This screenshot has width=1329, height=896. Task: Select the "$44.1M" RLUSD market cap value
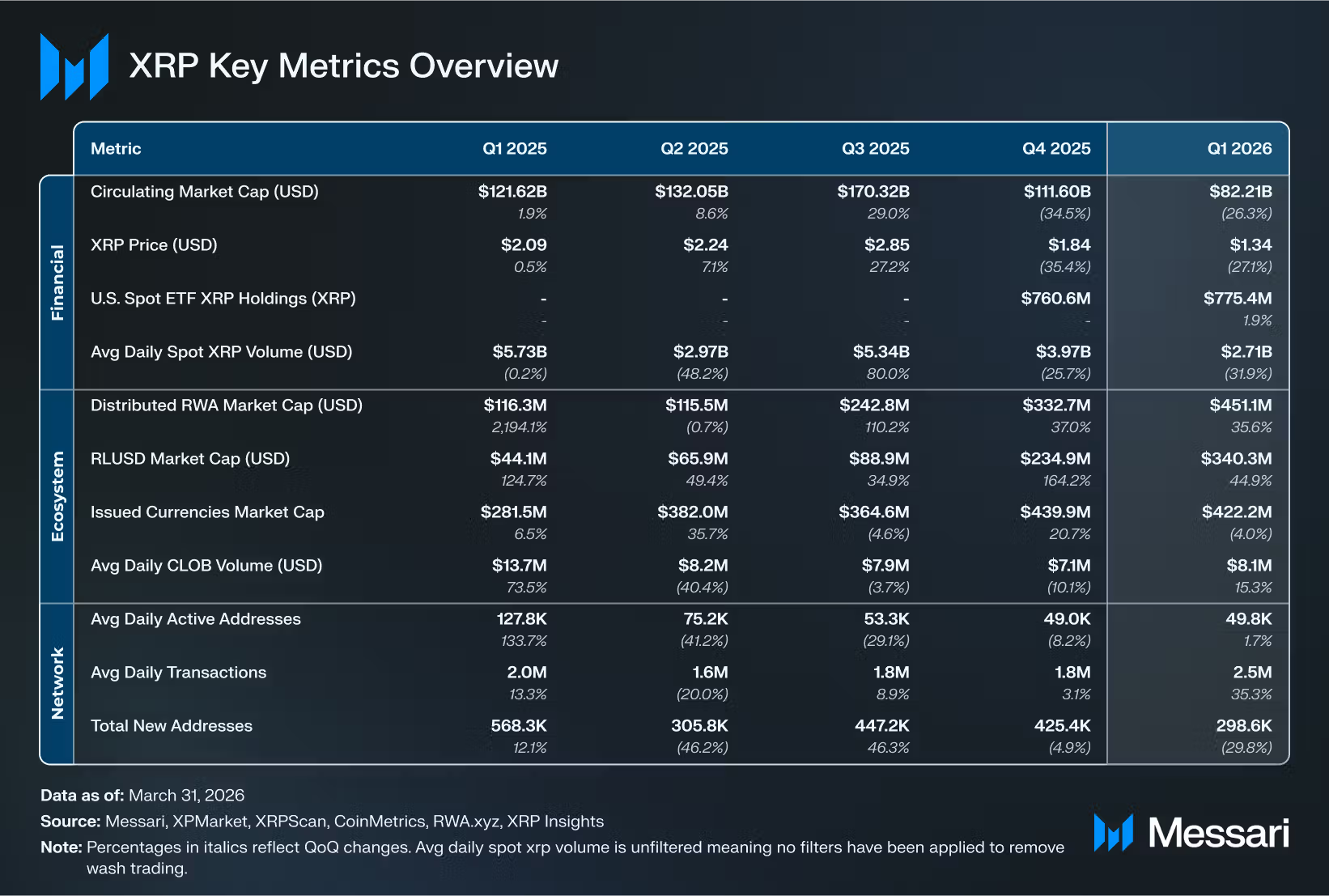pyautogui.click(x=518, y=459)
